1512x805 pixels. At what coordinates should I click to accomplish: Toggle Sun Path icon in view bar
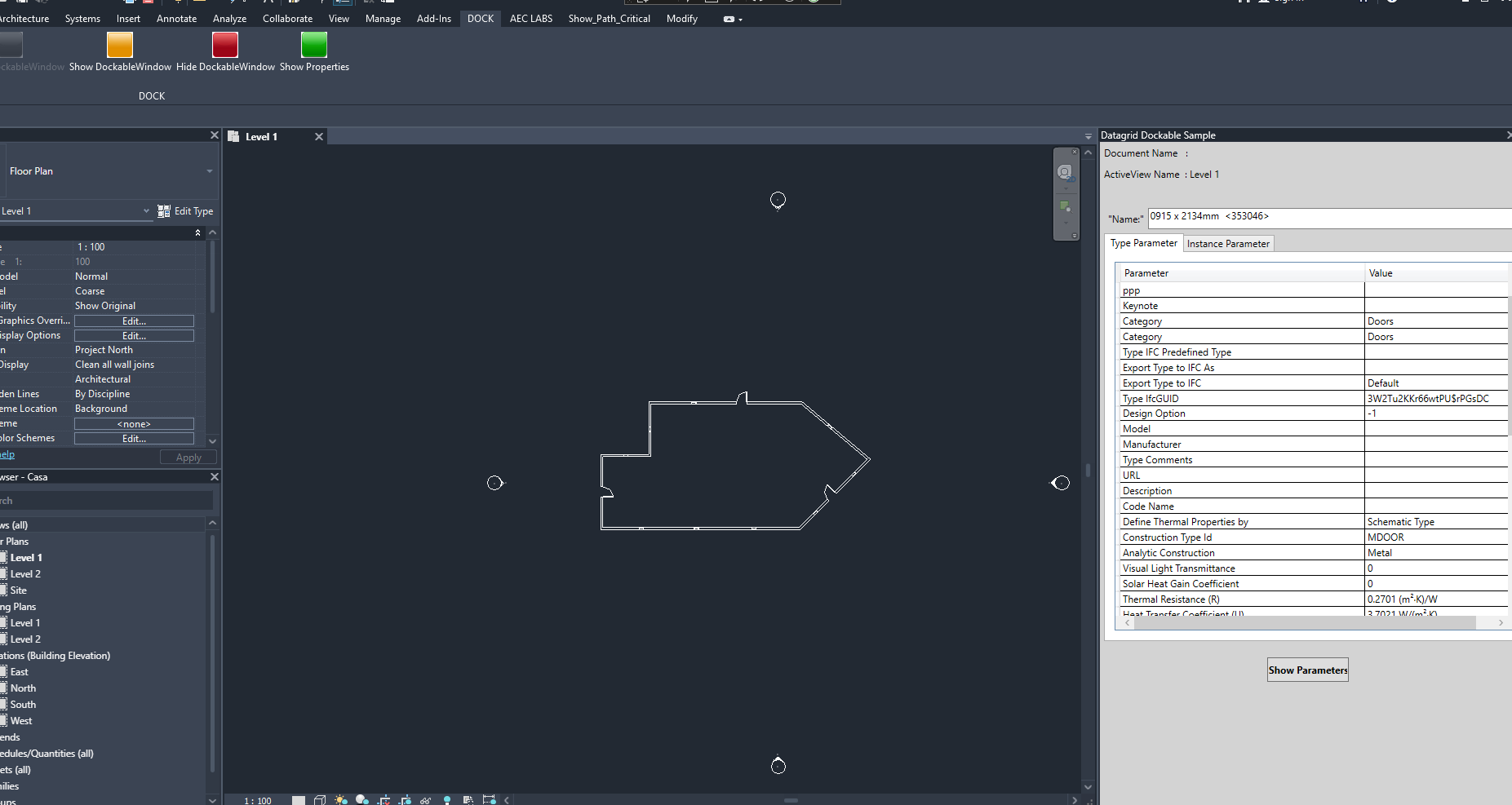coord(341,800)
